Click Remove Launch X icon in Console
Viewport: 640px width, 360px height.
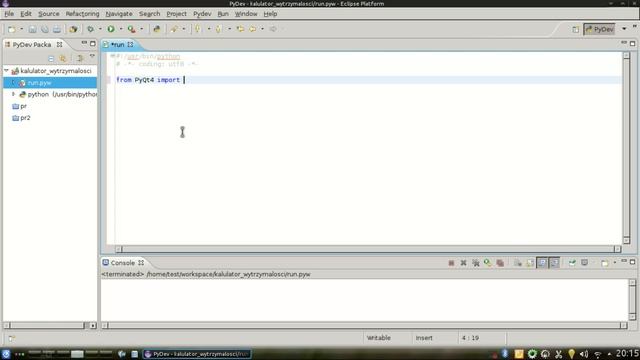point(463,263)
